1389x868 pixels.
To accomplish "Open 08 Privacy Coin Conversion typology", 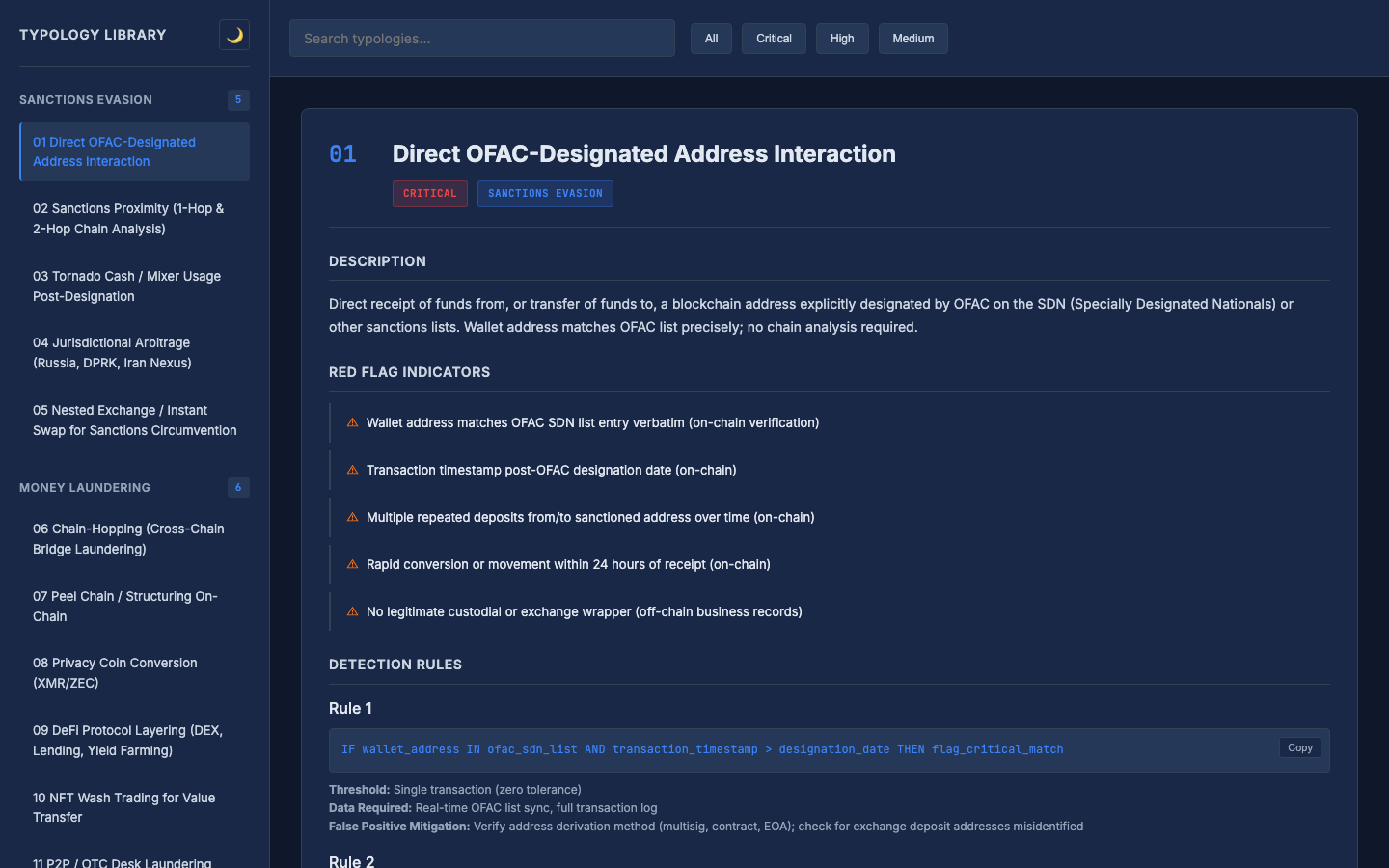I will coord(134,673).
